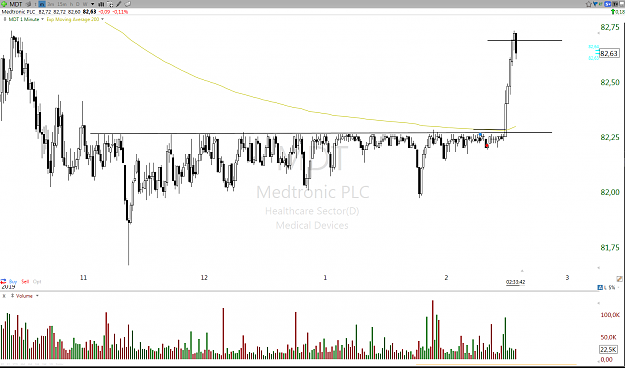The image size is (625, 368).
Task: Click the 82,00 price axis label
Action: coord(610,193)
